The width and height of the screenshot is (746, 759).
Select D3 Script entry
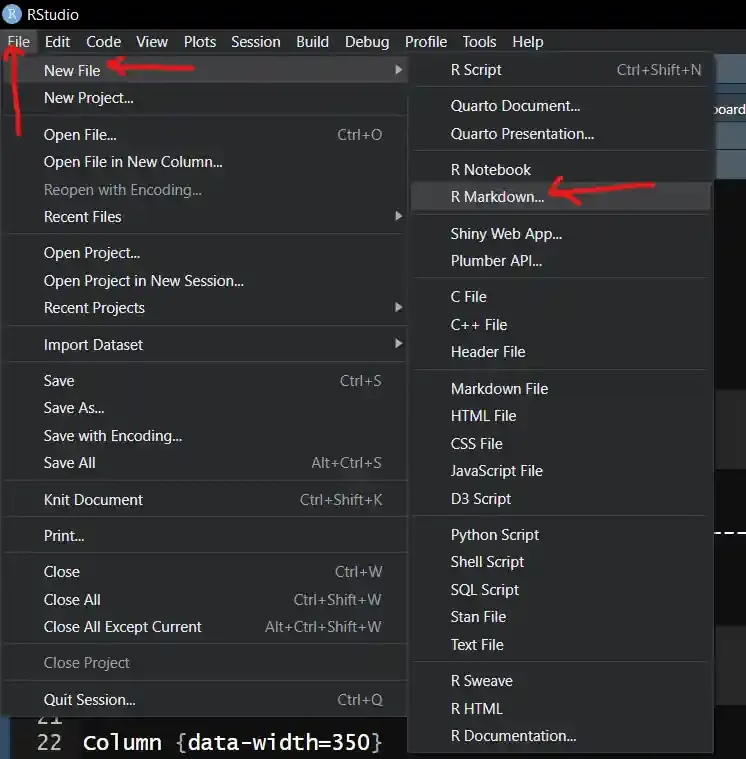click(562, 499)
